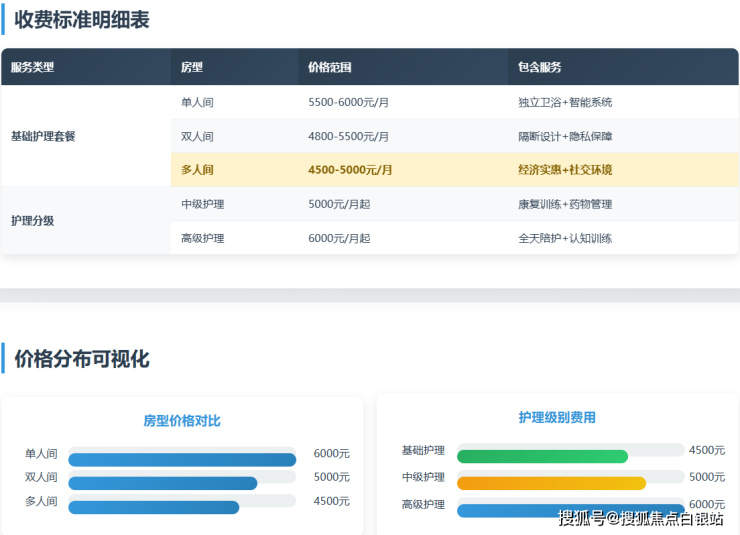Click the green 基础护理 bar
This screenshot has height=535, width=740.
pos(542,457)
